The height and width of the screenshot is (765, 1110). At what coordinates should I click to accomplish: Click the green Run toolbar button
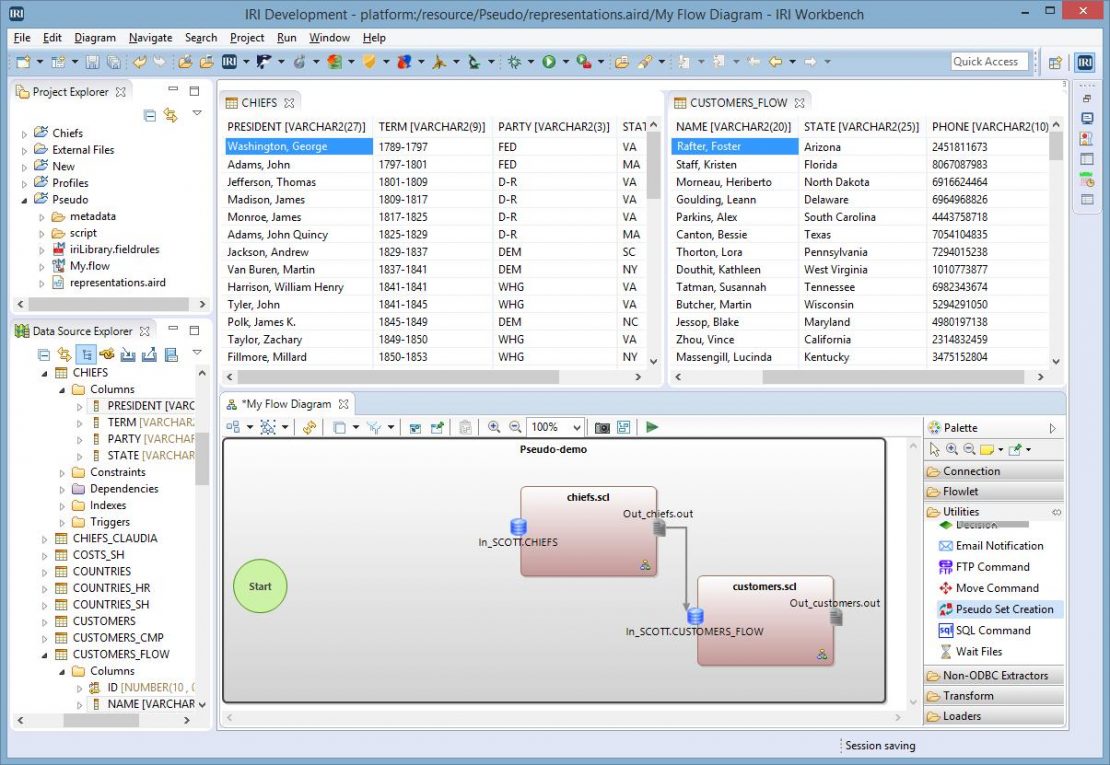click(x=549, y=62)
